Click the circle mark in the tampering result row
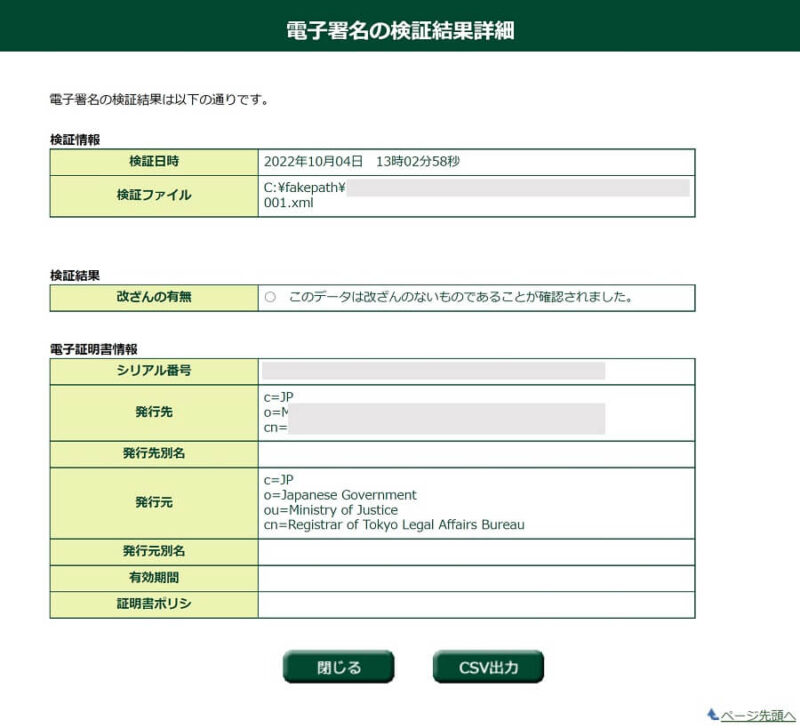 [x=270, y=297]
